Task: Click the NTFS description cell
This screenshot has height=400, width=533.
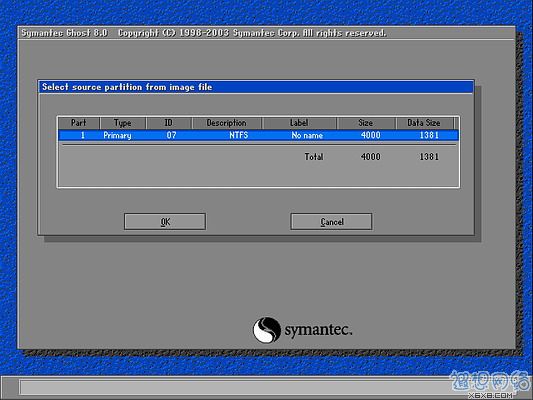Action: pos(239,135)
